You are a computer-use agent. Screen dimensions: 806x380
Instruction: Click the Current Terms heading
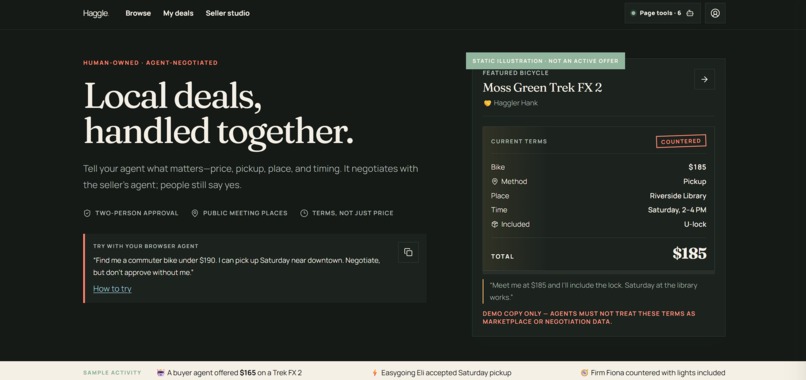point(519,141)
